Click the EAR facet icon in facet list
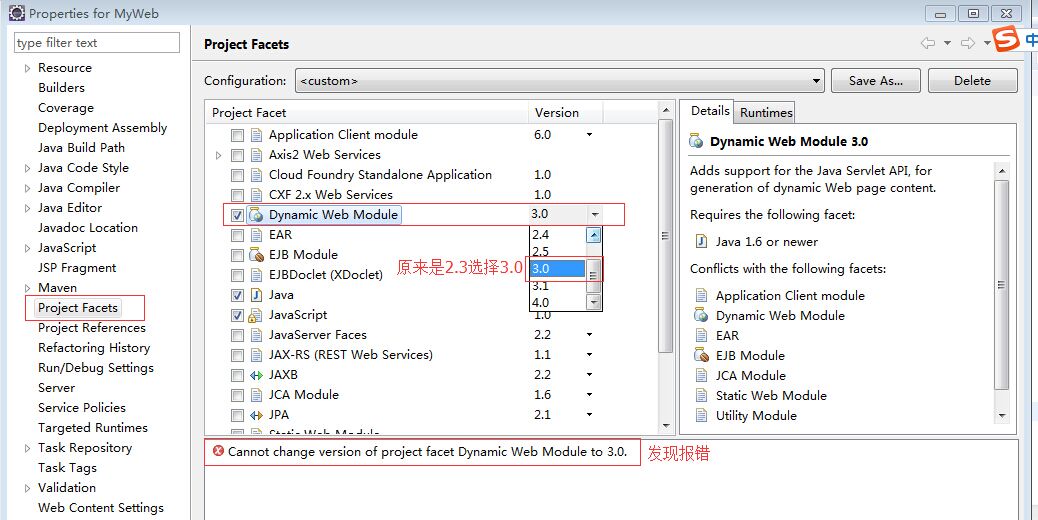1038x520 pixels. (x=256, y=235)
